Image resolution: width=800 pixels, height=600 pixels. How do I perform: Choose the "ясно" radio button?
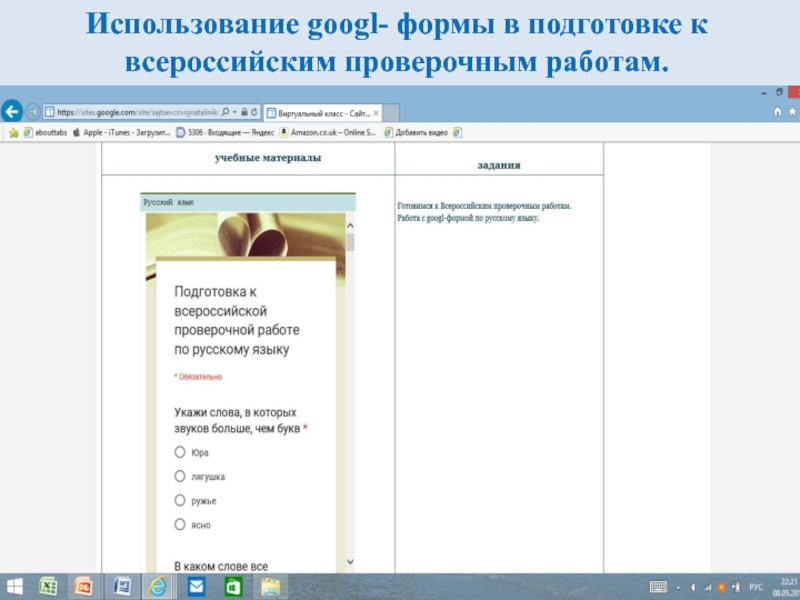click(180, 524)
